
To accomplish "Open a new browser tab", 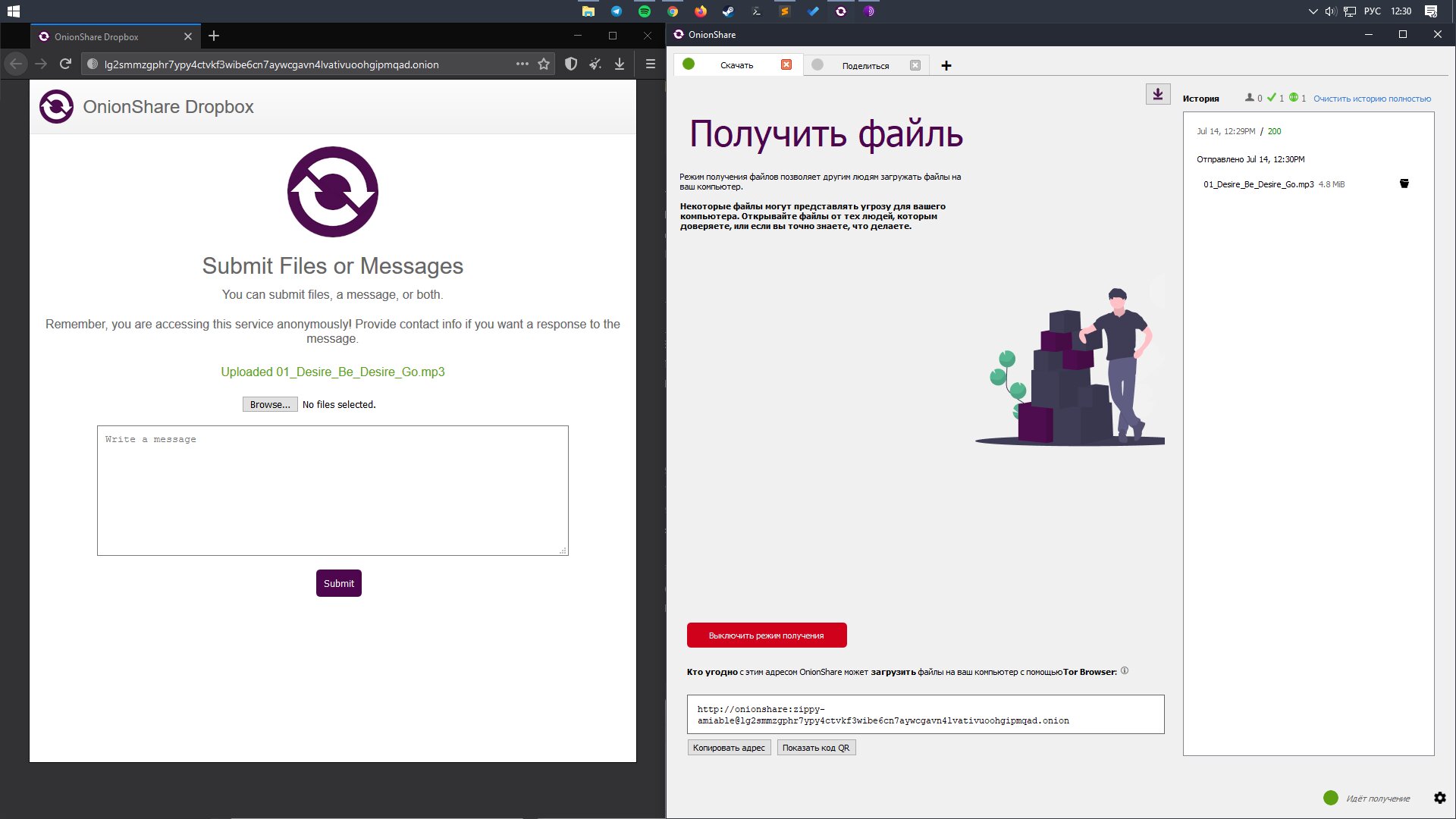I will click(x=214, y=36).
